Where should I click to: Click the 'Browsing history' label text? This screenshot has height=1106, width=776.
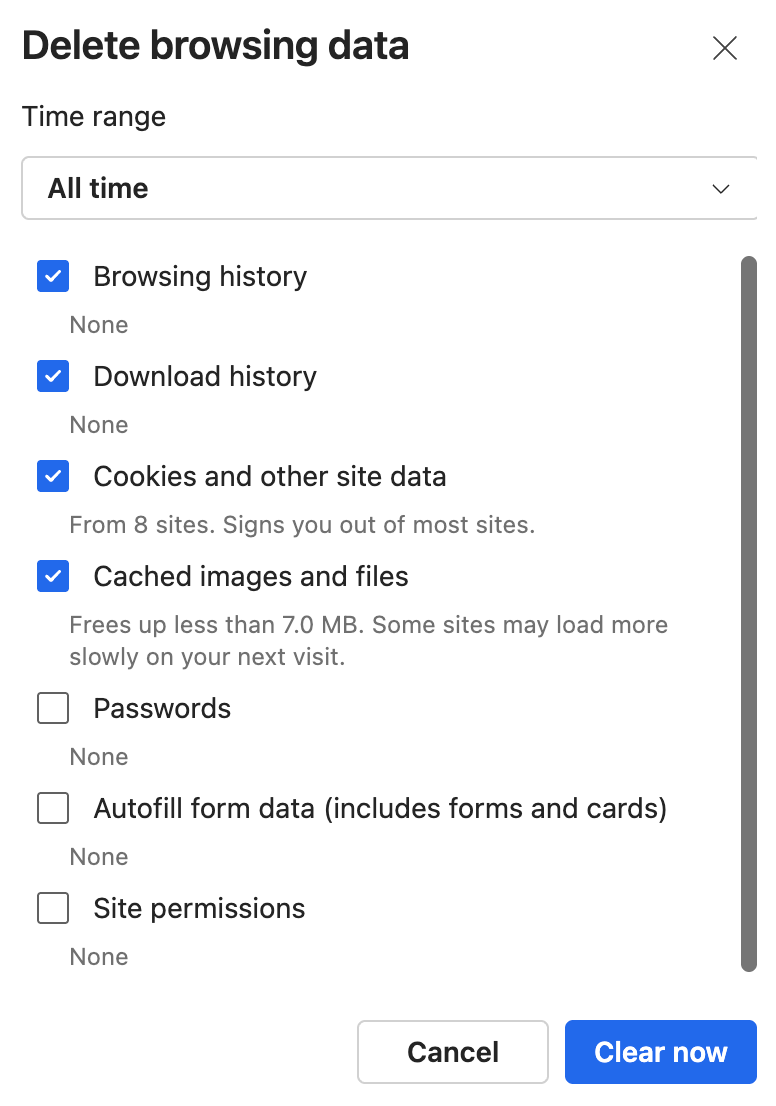(x=200, y=276)
